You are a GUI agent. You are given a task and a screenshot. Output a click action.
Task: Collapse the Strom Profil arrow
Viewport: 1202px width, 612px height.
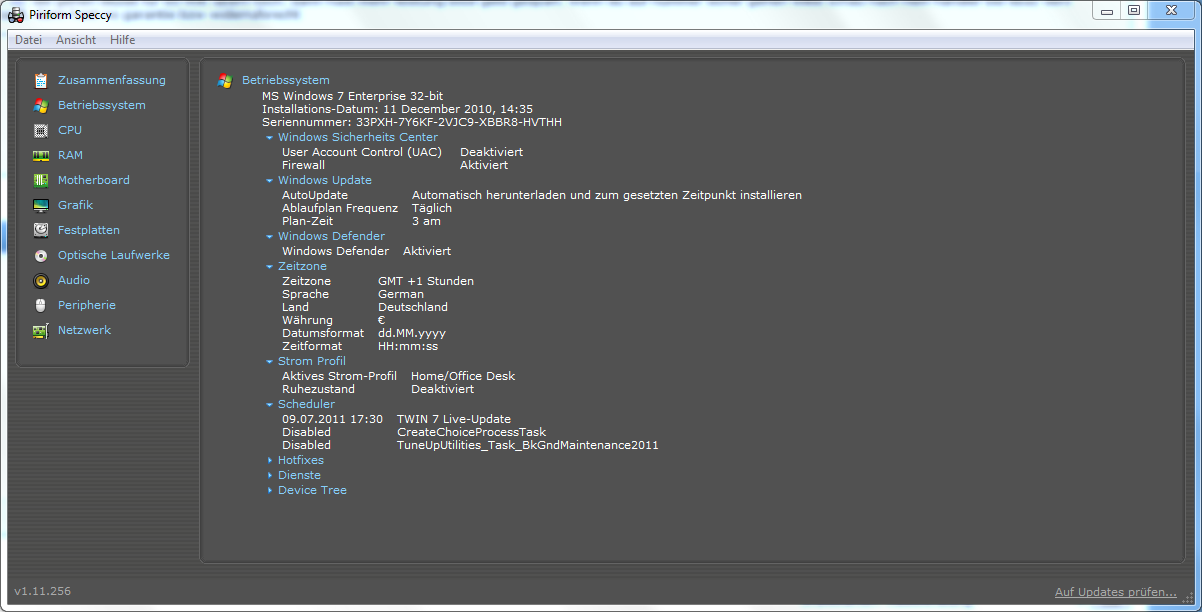click(270, 362)
